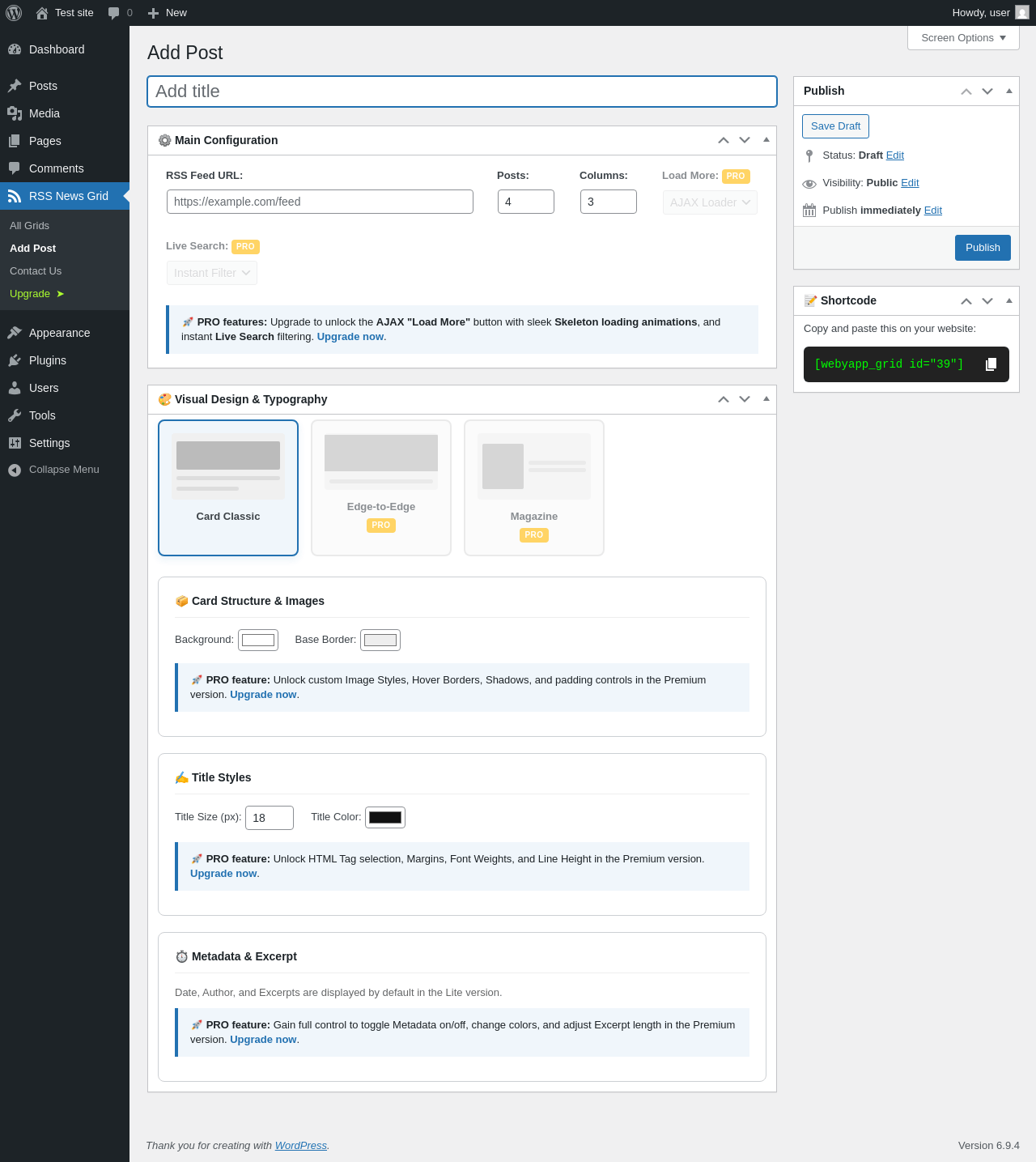The image size is (1036, 1162).
Task: Click the Columns number field
Action: click(609, 202)
